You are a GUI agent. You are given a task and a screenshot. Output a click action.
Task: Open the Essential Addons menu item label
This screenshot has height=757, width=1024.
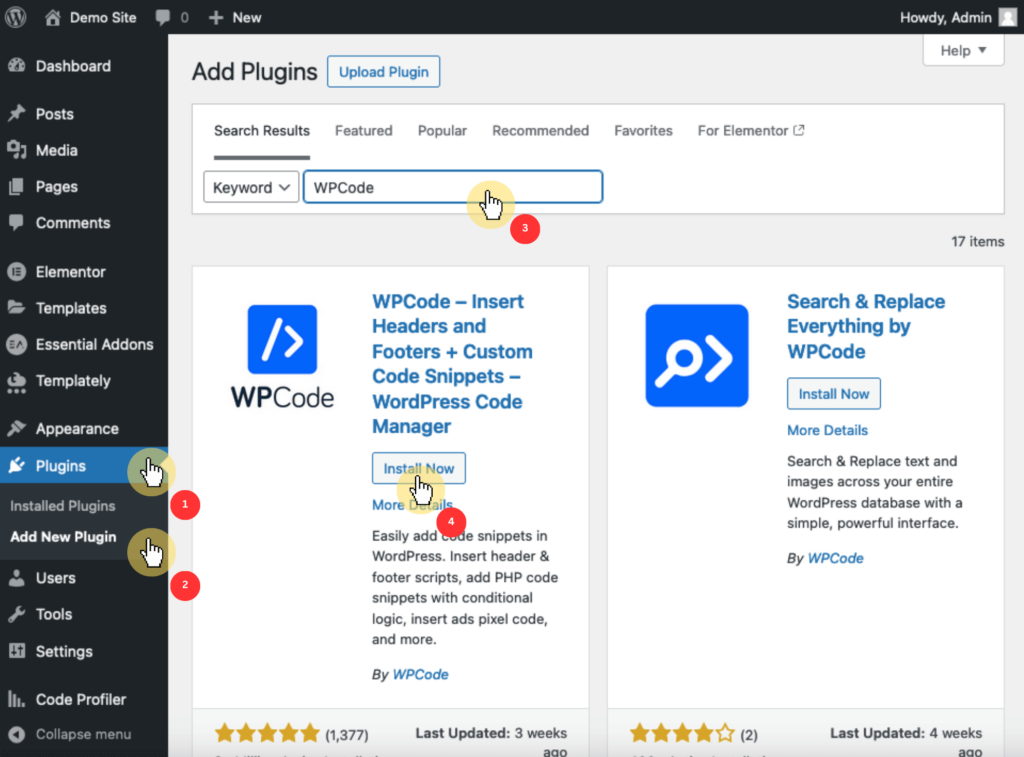95,344
